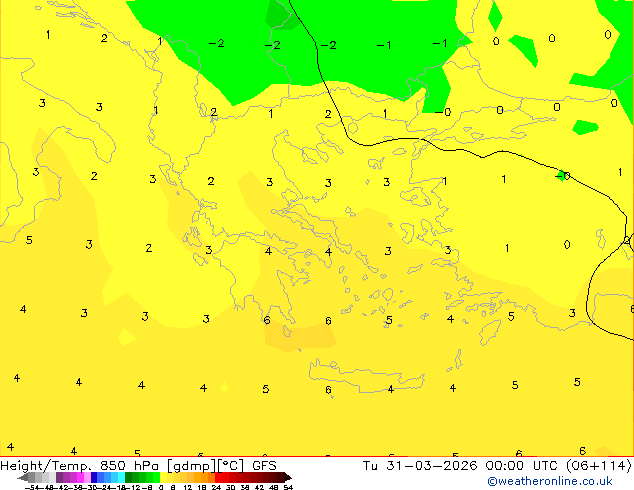Select the dark blue swatch in the temperature legend
This screenshot has height=490, width=634.
(94, 477)
